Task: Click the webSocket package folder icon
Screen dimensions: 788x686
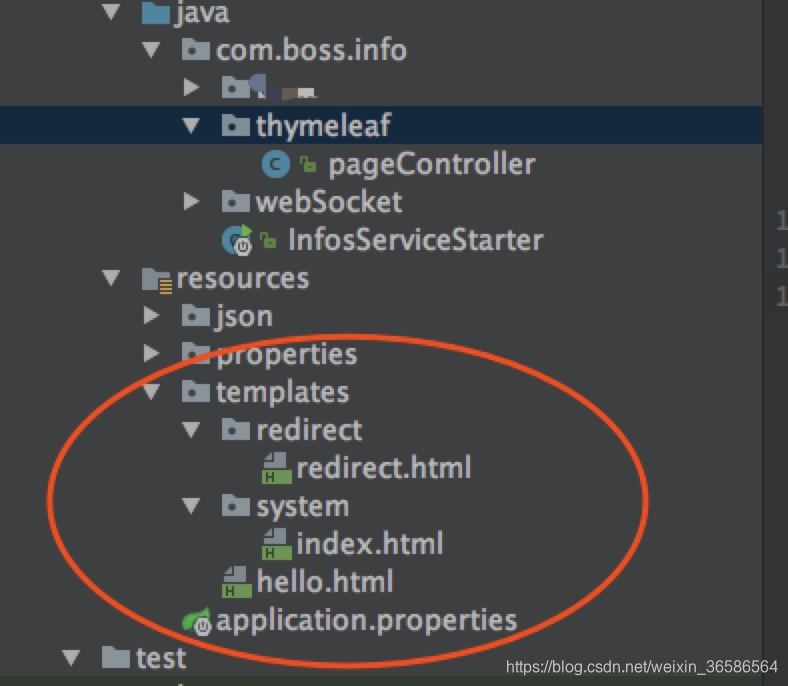Action: tap(236, 201)
